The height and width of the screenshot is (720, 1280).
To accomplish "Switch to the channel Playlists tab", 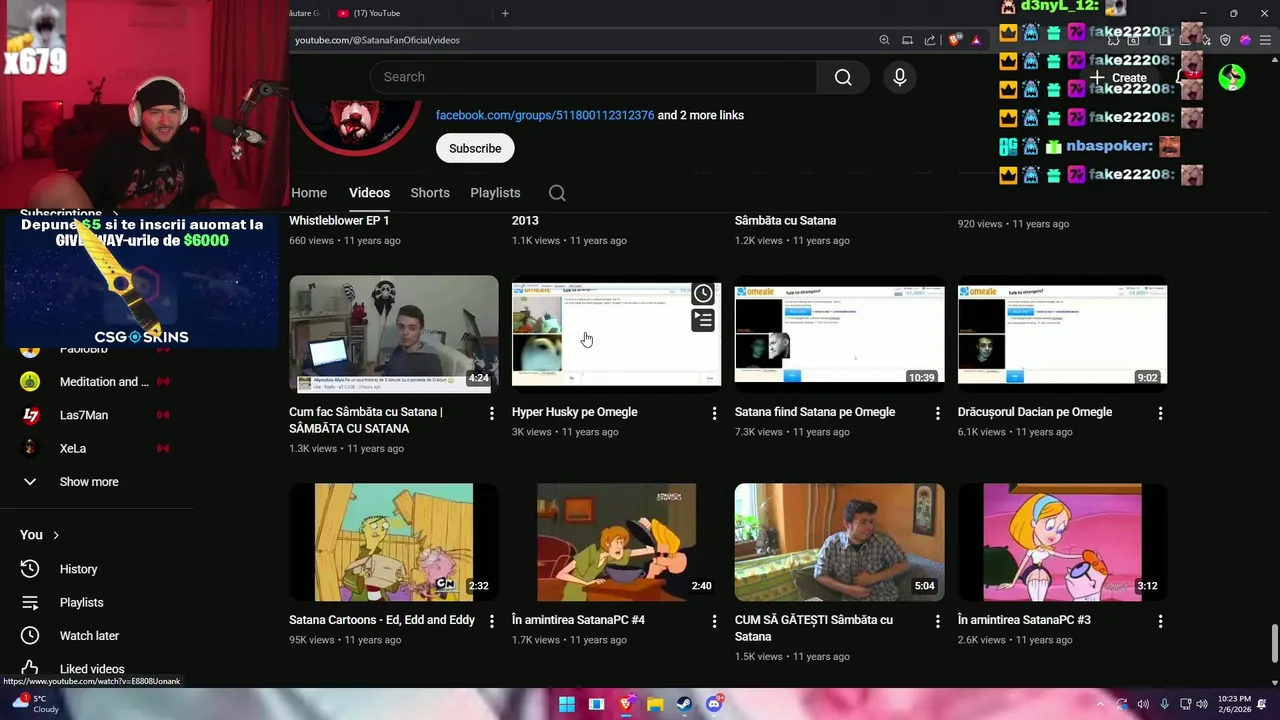I will pos(495,193).
